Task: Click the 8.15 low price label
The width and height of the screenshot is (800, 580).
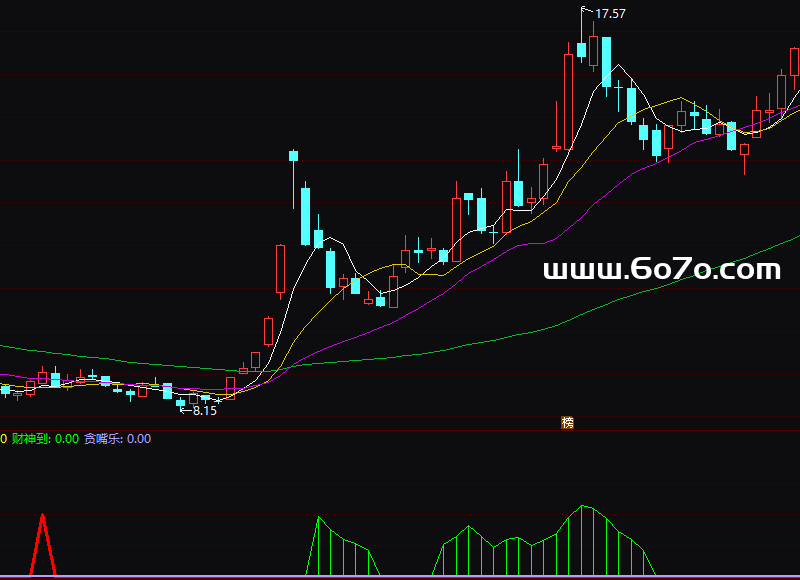Action: click(x=205, y=411)
